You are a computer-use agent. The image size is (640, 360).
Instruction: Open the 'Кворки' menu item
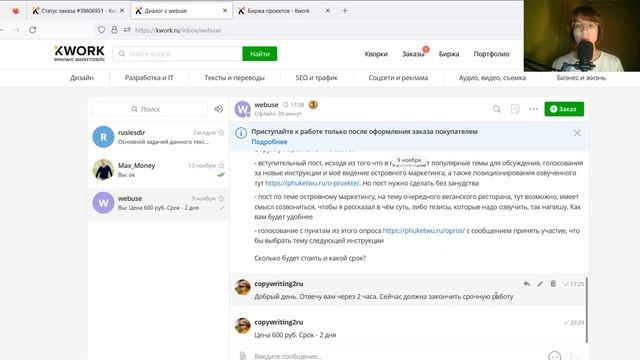coord(376,54)
